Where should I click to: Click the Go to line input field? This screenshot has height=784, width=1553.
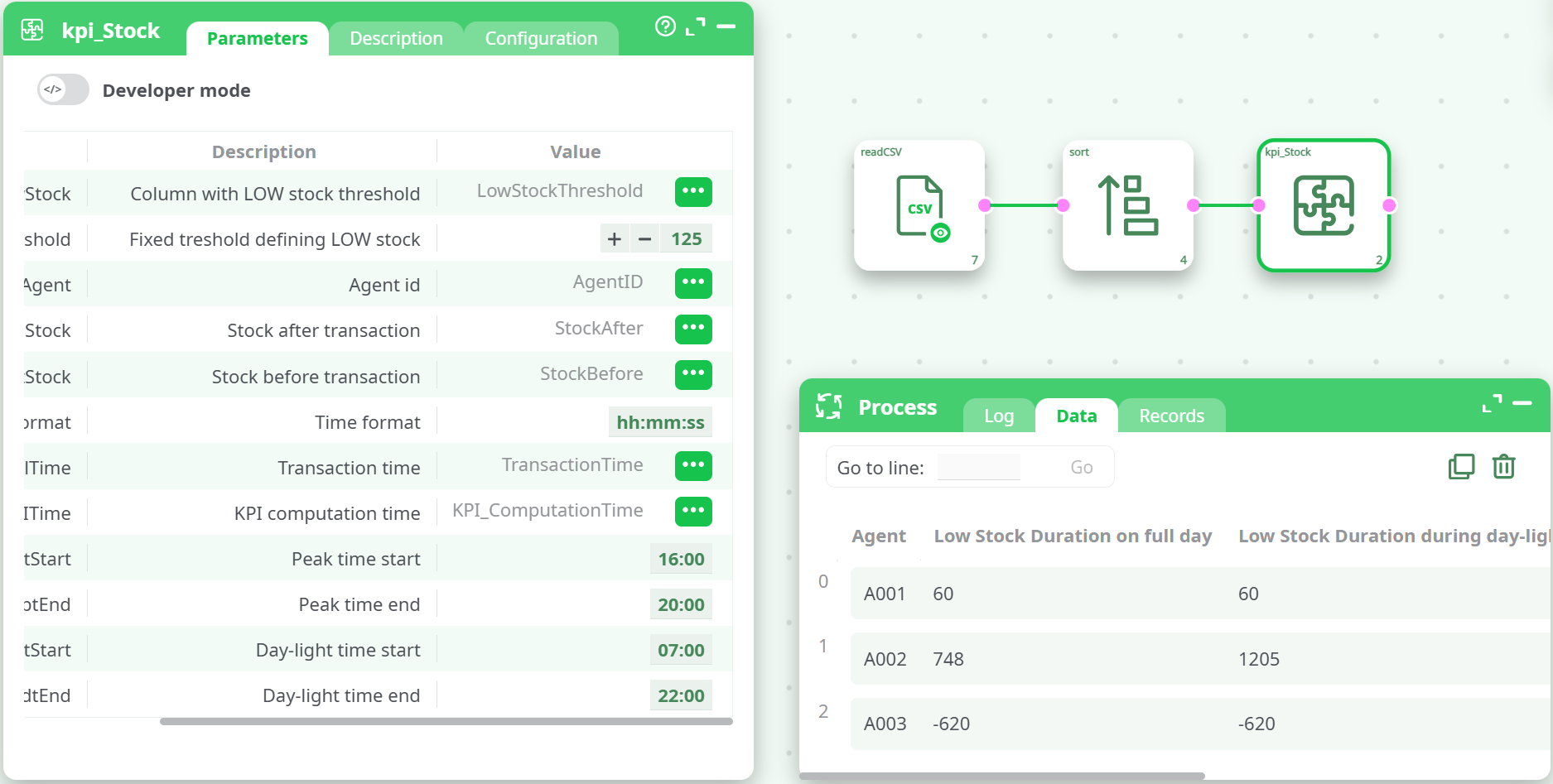(979, 468)
